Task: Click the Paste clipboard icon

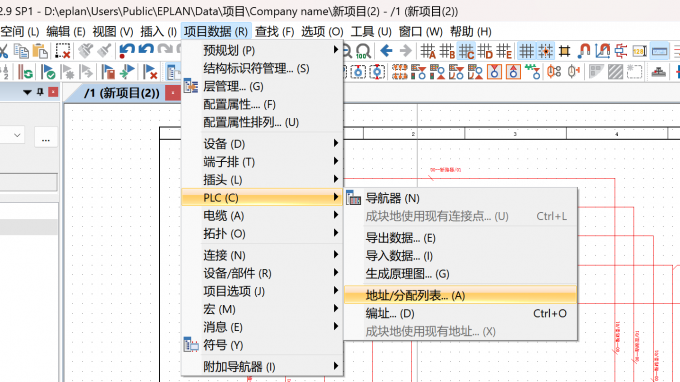Action: 40,51
